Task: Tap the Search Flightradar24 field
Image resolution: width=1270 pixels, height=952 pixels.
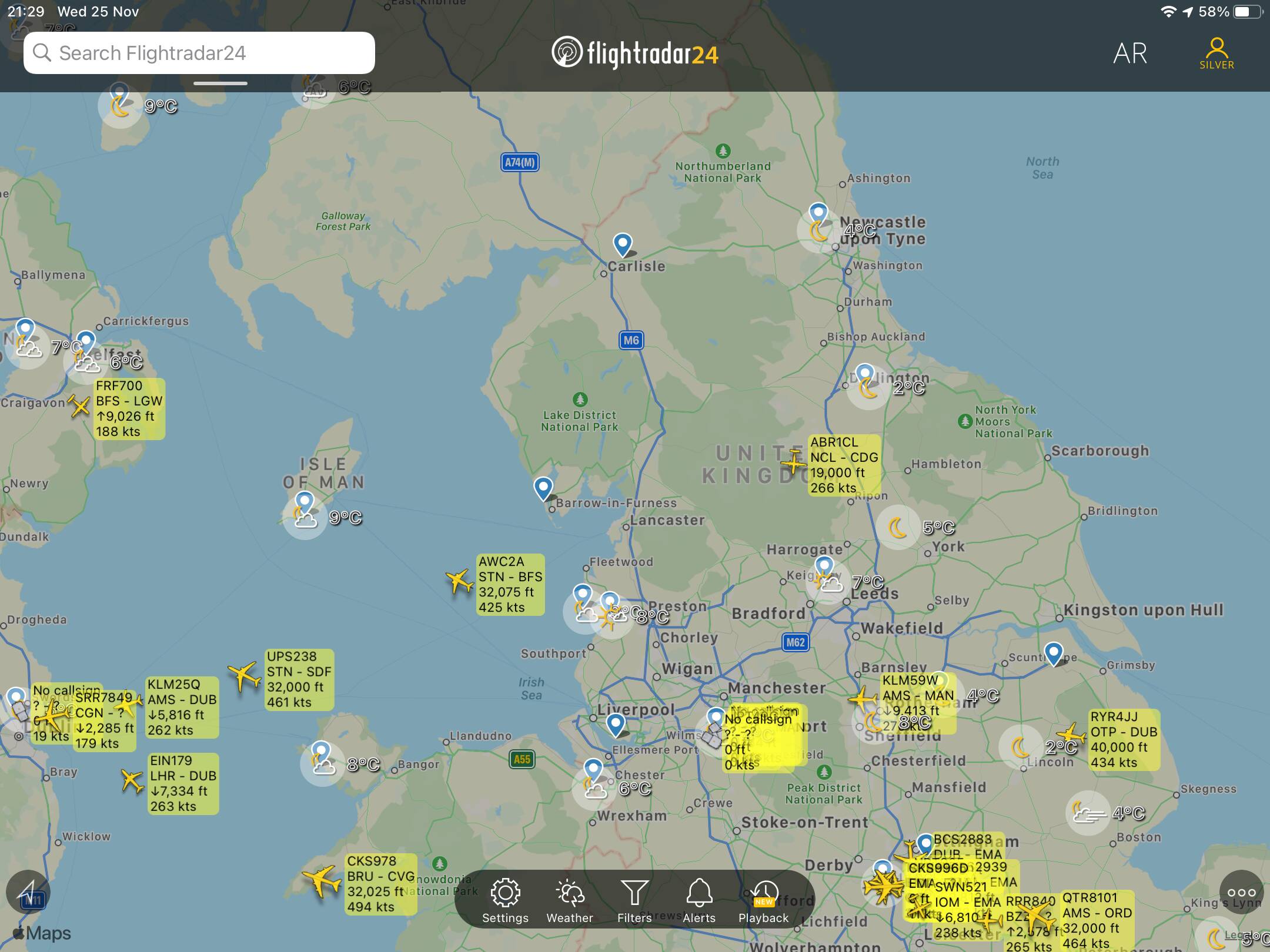Action: pos(199,53)
